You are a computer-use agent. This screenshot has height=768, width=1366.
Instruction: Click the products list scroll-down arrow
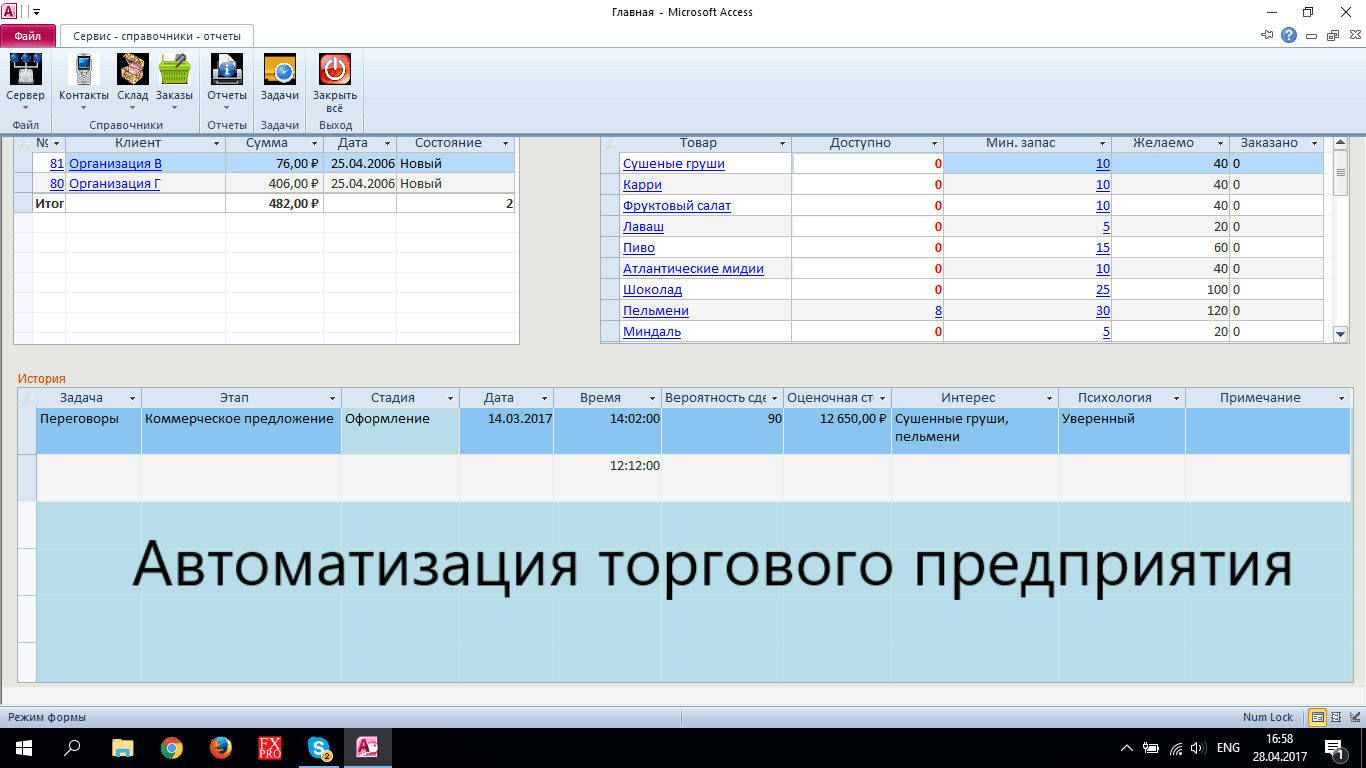click(1341, 335)
